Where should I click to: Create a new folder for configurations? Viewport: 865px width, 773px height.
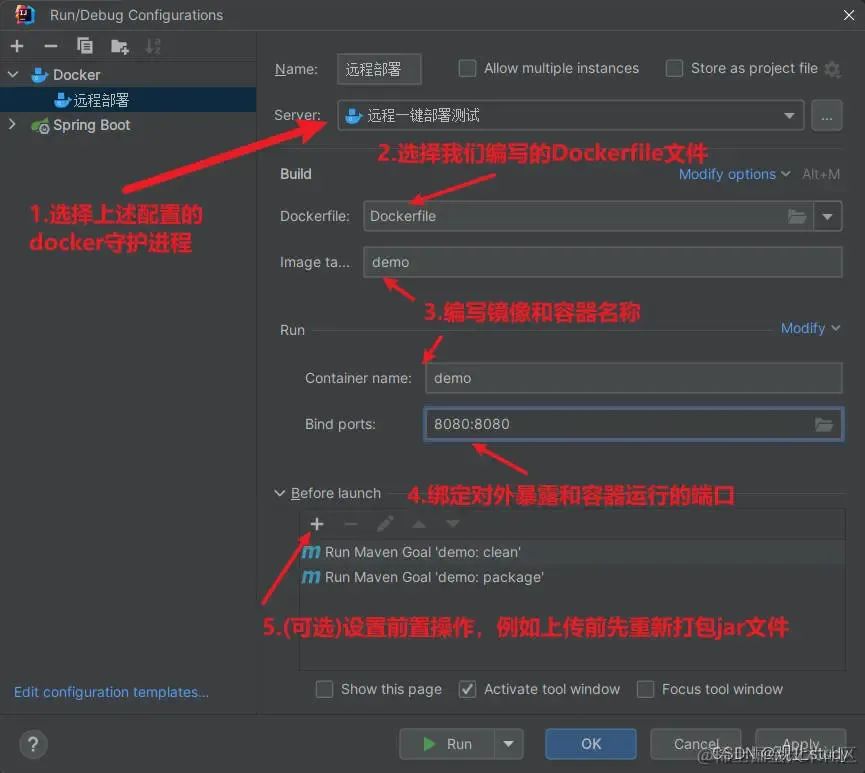[120, 46]
